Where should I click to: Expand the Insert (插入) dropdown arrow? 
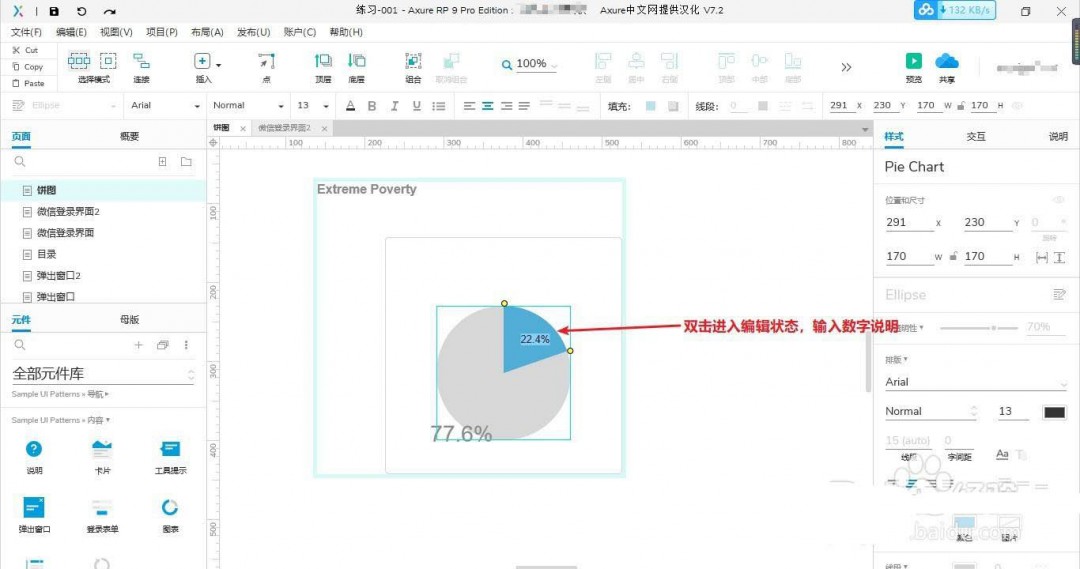pos(219,64)
